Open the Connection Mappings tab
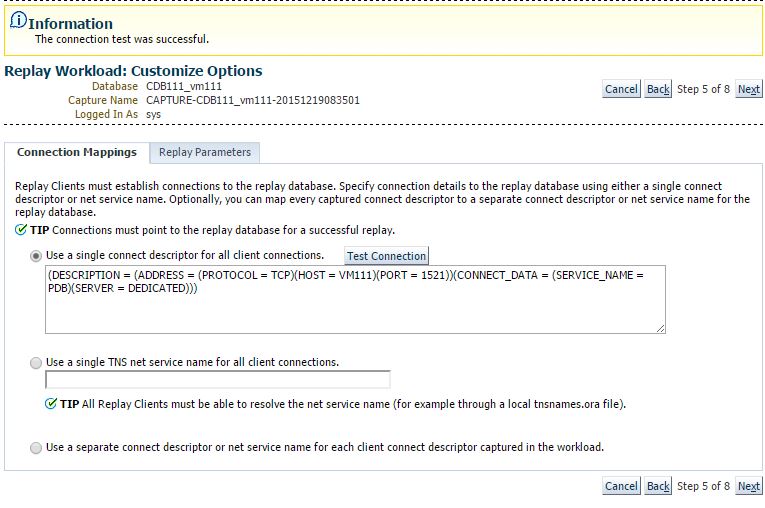 pos(77,152)
